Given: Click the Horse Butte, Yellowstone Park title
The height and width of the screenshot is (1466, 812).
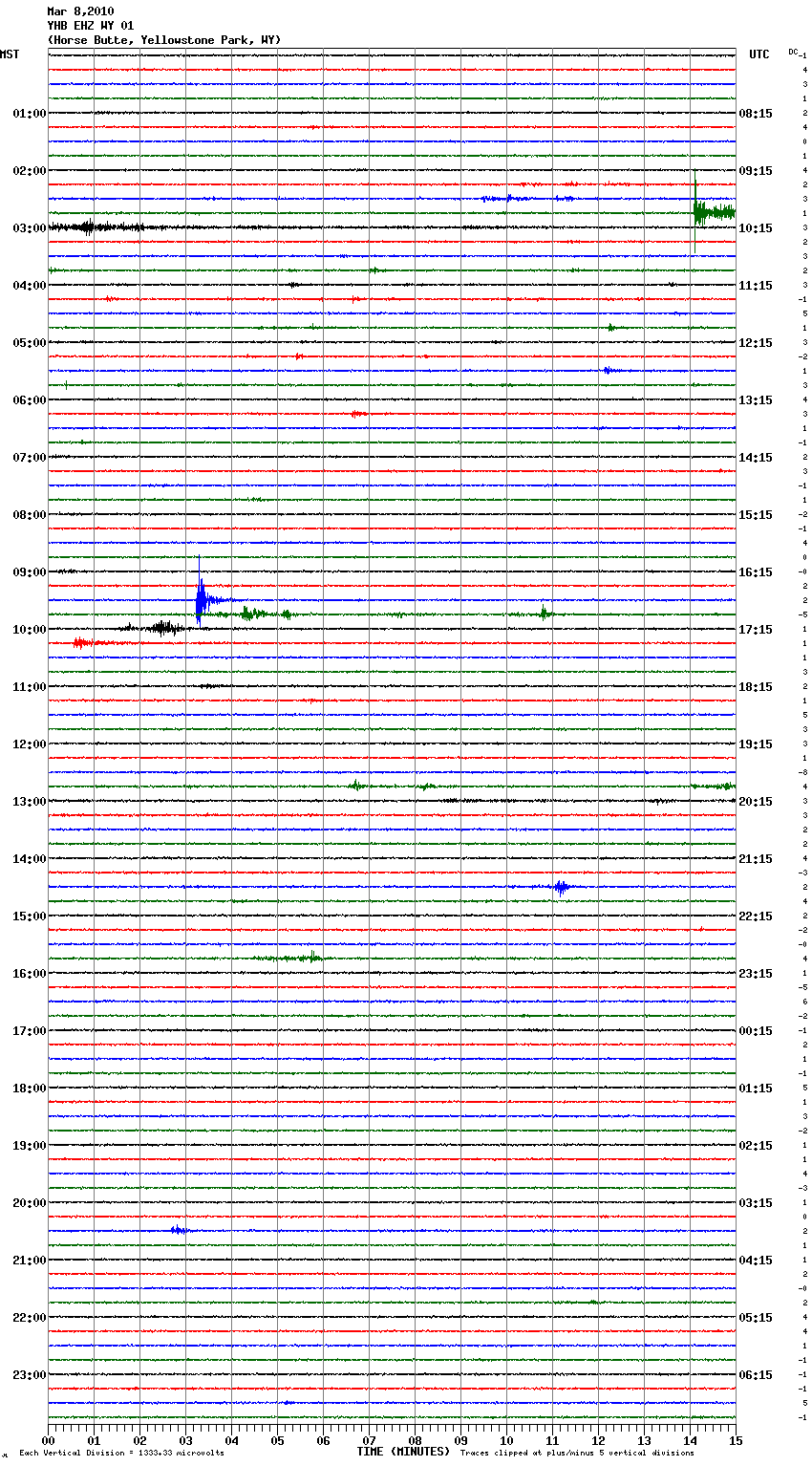Looking at the screenshot, I should click(164, 40).
